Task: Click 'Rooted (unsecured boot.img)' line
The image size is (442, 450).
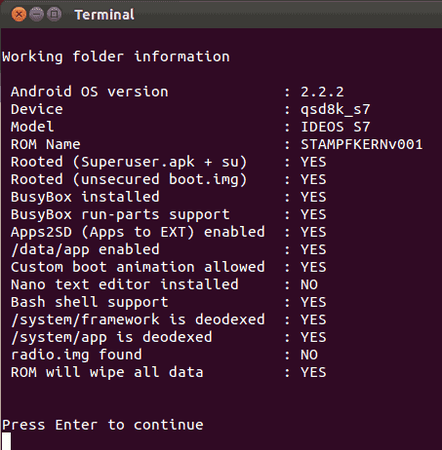Action: pyautogui.click(x=168, y=180)
